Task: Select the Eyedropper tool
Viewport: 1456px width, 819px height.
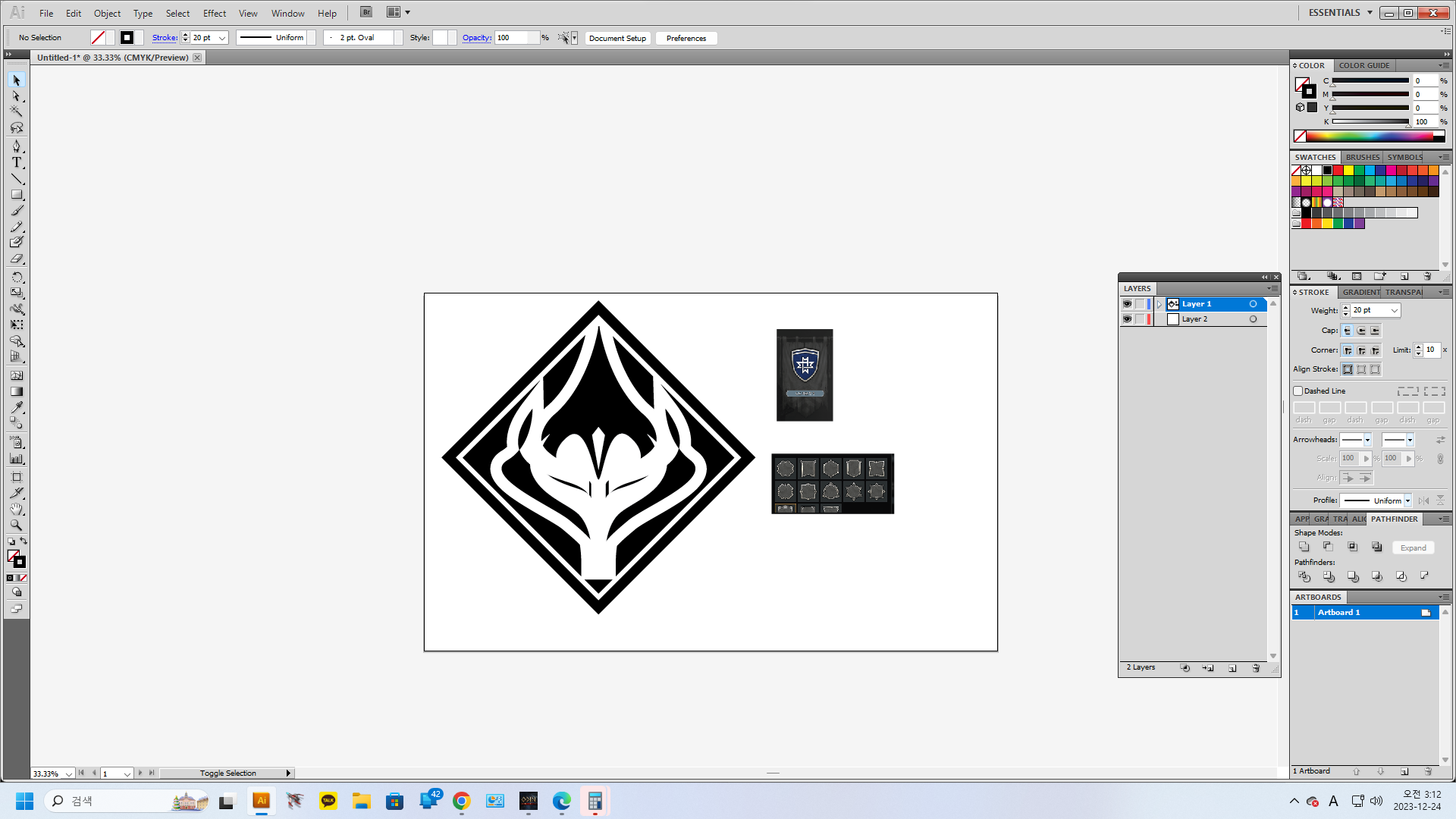Action: 17,407
